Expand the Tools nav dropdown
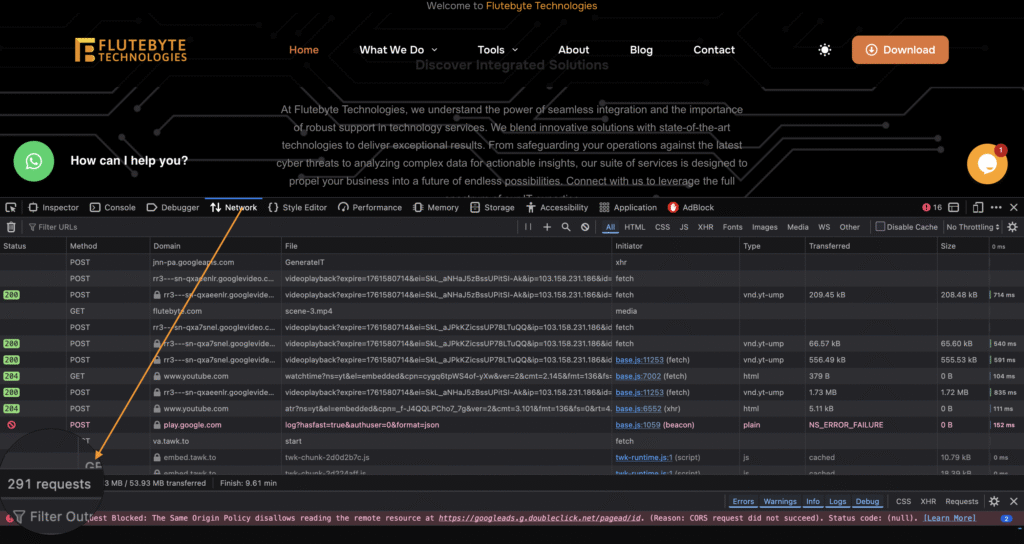The image size is (1024, 544). 498,50
